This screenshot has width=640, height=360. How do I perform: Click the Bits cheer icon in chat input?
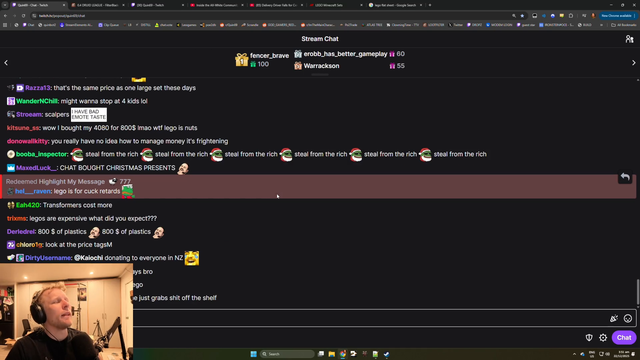(614, 318)
